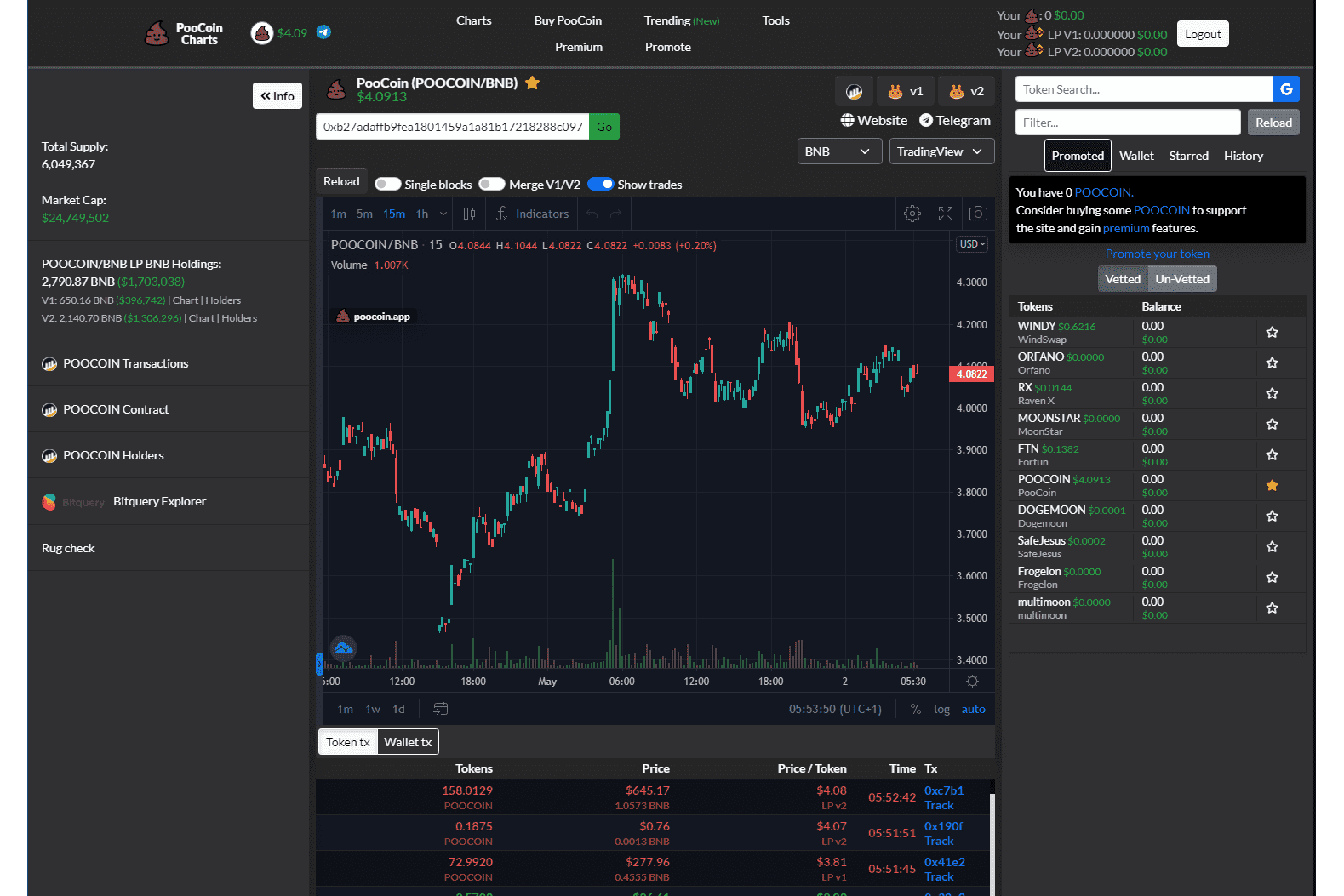Click the Telegram icon next to price

[x=323, y=32]
